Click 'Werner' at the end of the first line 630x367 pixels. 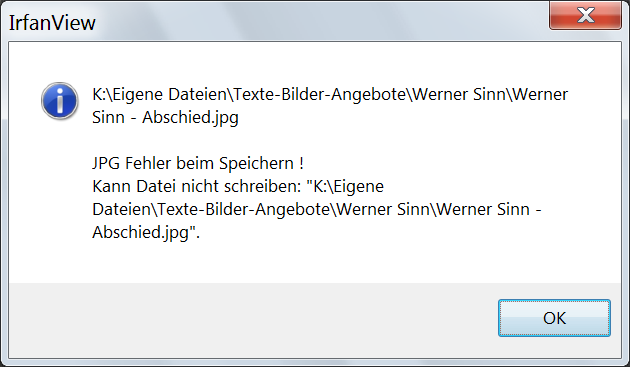tap(540, 95)
